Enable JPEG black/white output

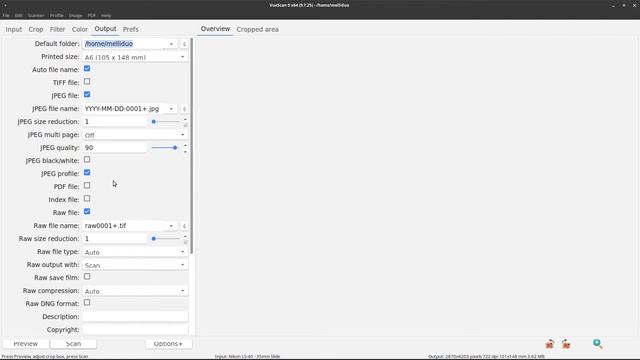[x=87, y=160]
